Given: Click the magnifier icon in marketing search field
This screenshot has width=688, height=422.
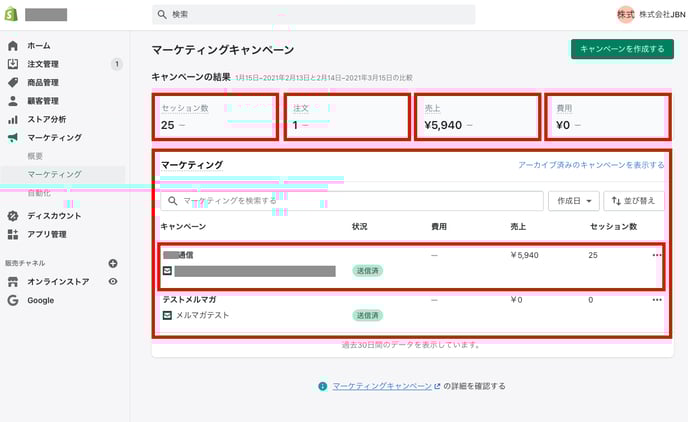Looking at the screenshot, I should [172, 201].
